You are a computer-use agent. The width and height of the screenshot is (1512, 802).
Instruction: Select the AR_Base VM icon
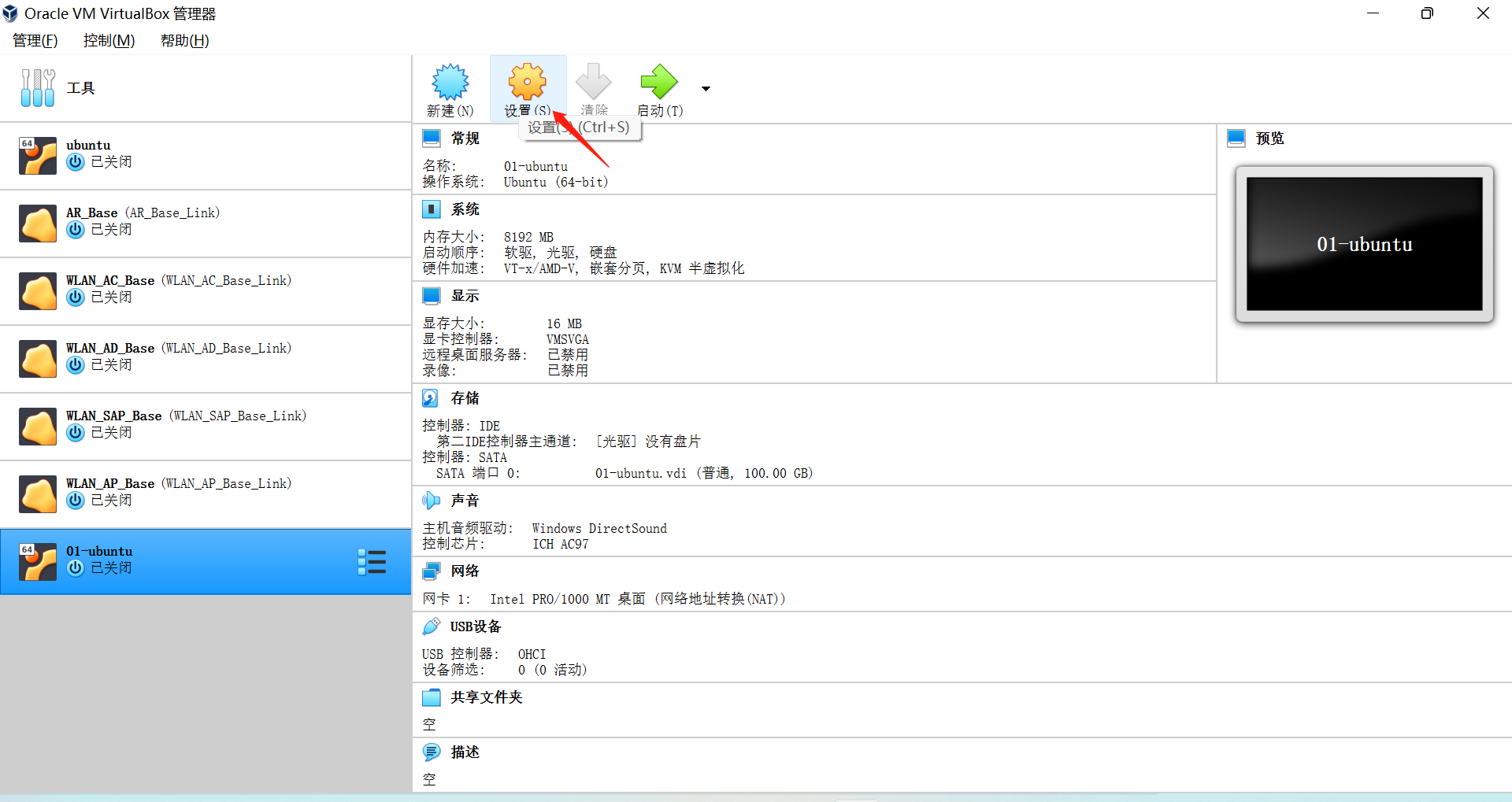pyautogui.click(x=38, y=223)
